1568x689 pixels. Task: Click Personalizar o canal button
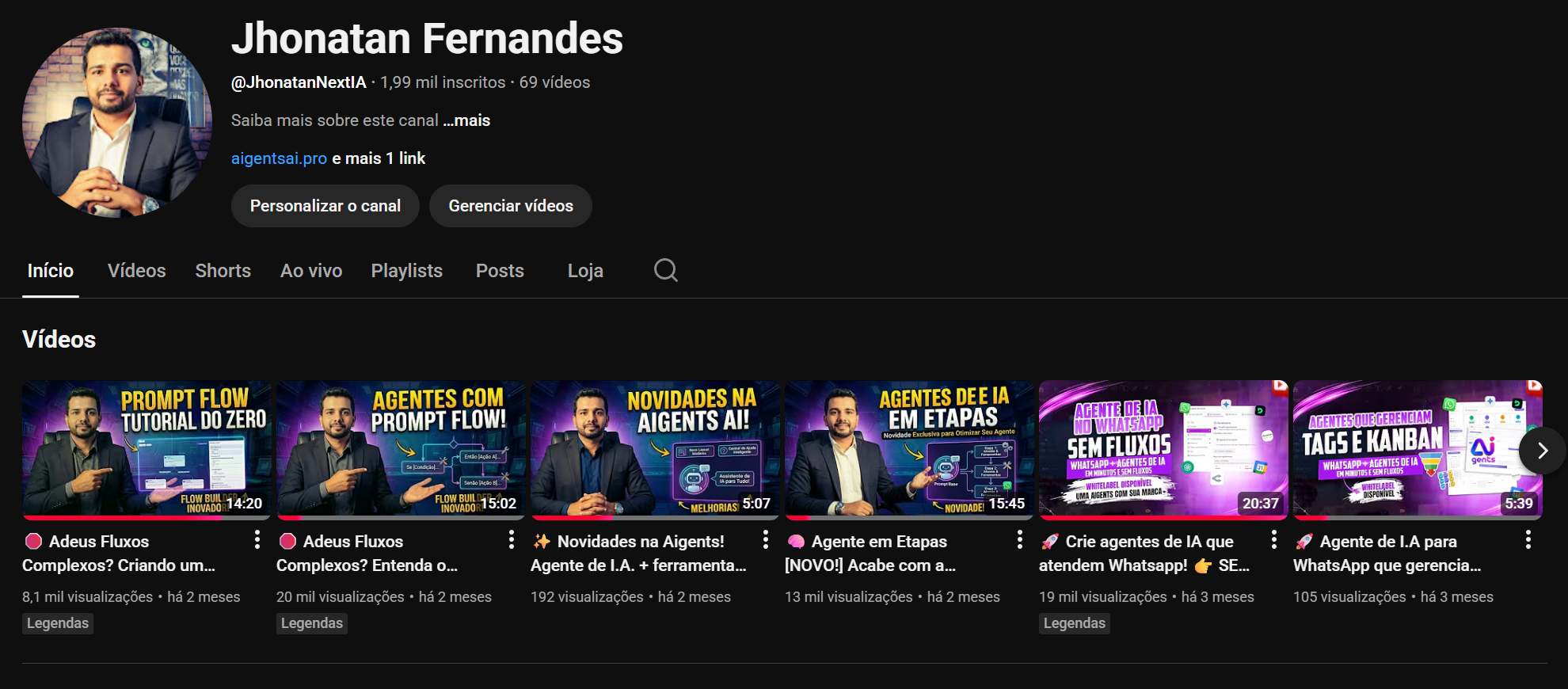click(325, 206)
